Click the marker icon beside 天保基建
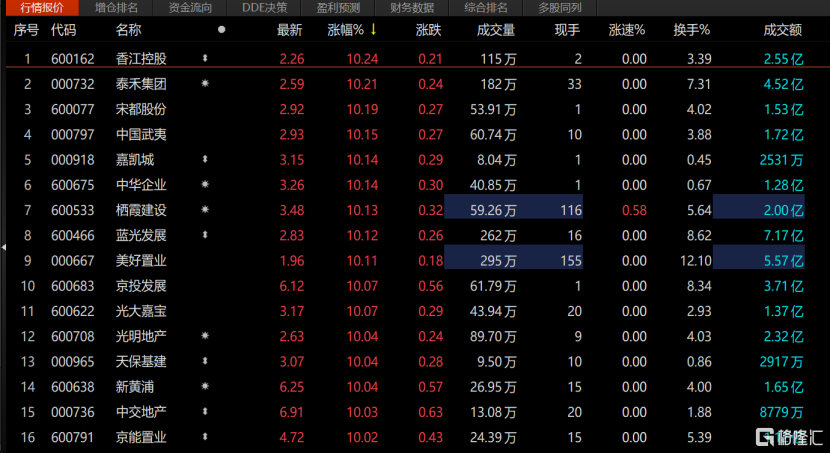Screen dimensions: 830x454 click(x=205, y=361)
